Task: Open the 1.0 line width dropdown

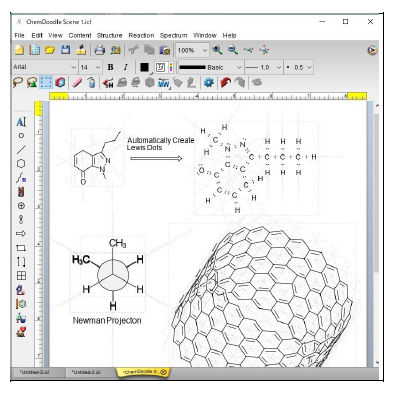Action: point(264,67)
